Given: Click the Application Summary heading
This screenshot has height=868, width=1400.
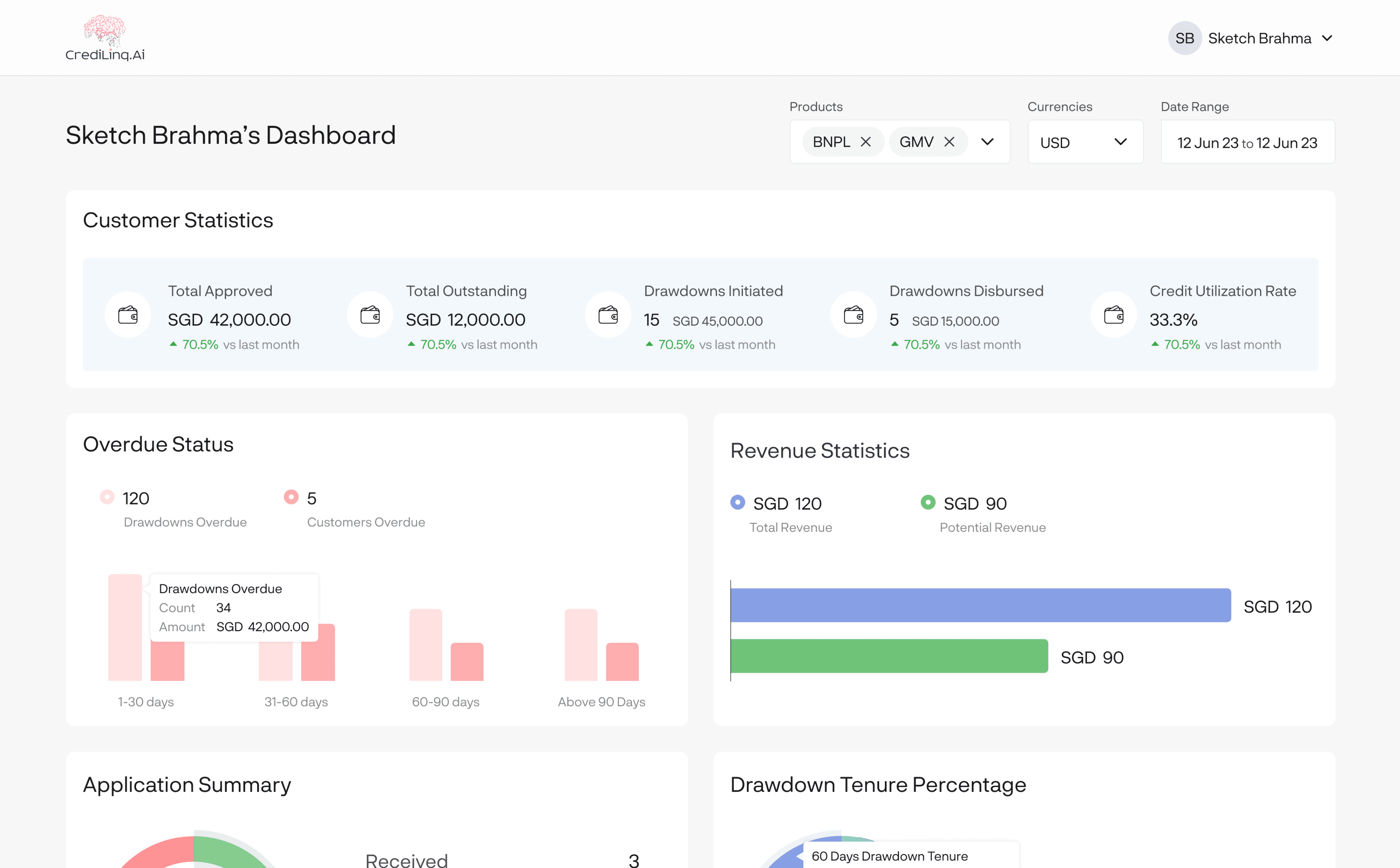Looking at the screenshot, I should tap(187, 785).
